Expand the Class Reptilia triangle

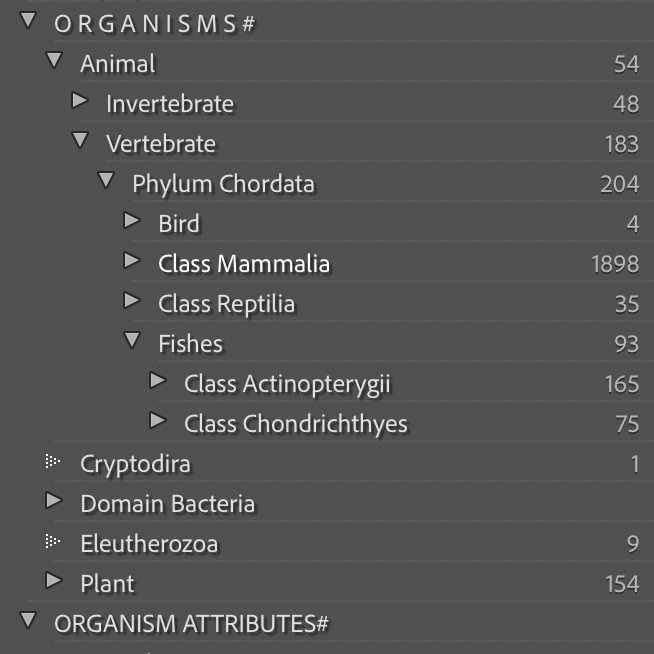[x=132, y=301]
